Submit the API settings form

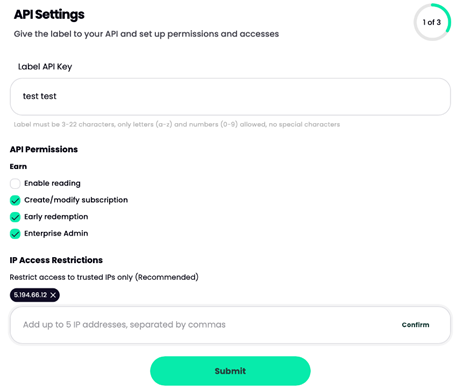pyautogui.click(x=230, y=371)
